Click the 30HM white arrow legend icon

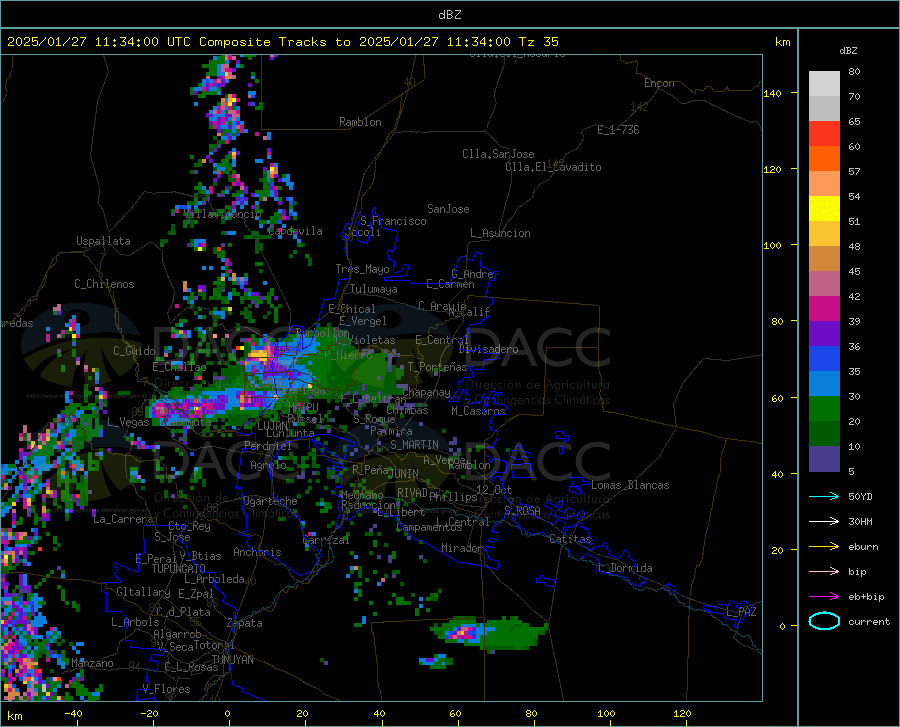[x=824, y=522]
